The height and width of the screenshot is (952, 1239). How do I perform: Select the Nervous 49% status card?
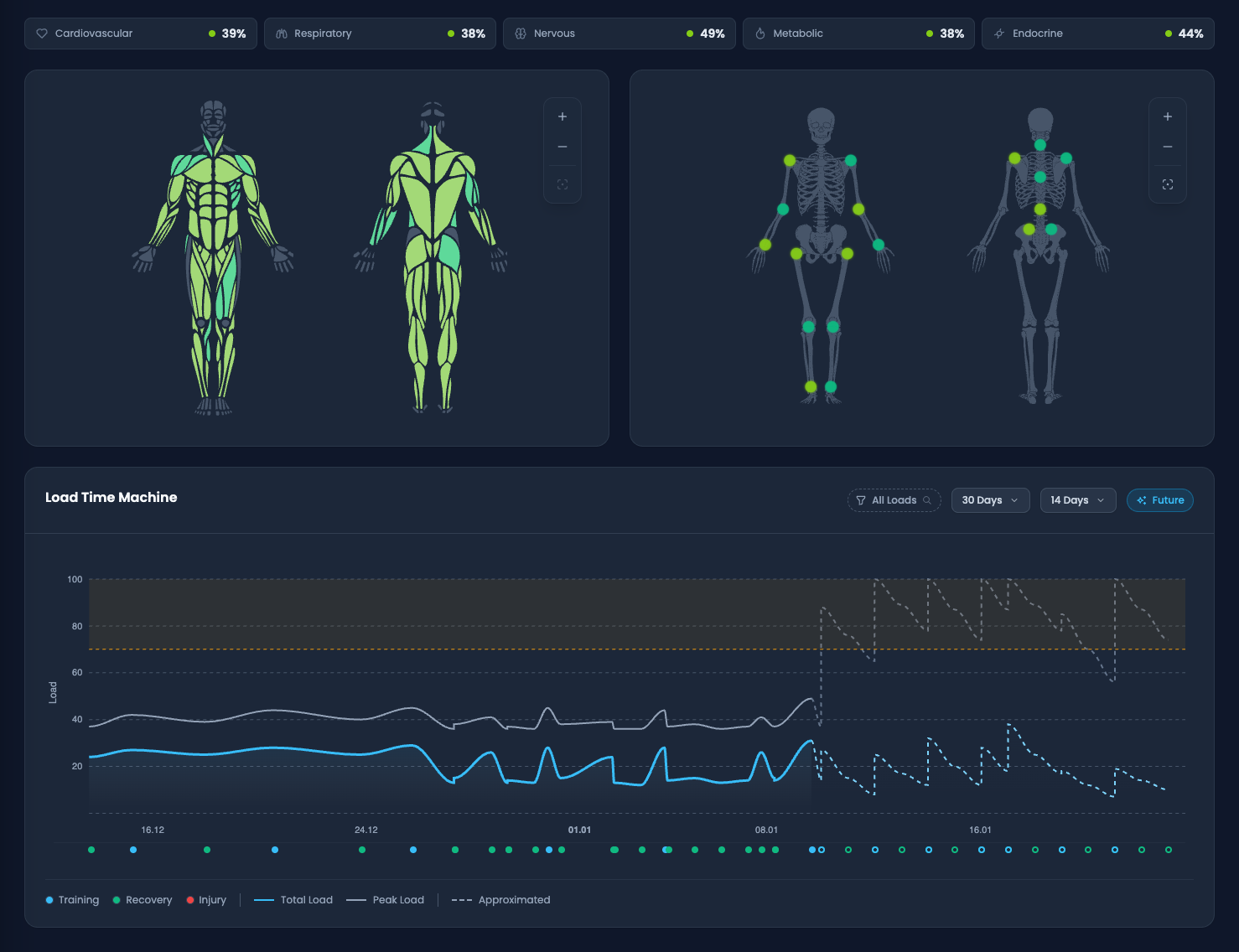pyautogui.click(x=619, y=34)
